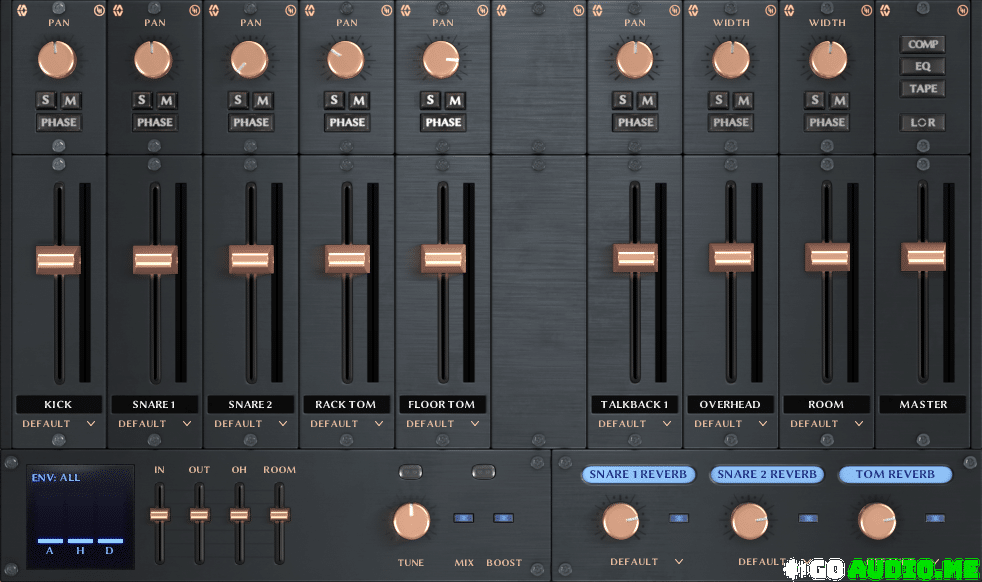
Task: Solo the Kick channel
Action: click(x=46, y=100)
